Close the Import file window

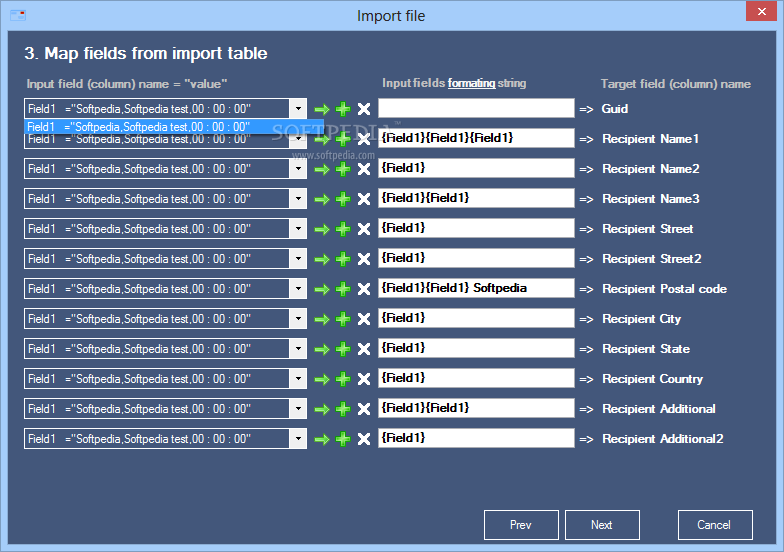pyautogui.click(x=761, y=11)
